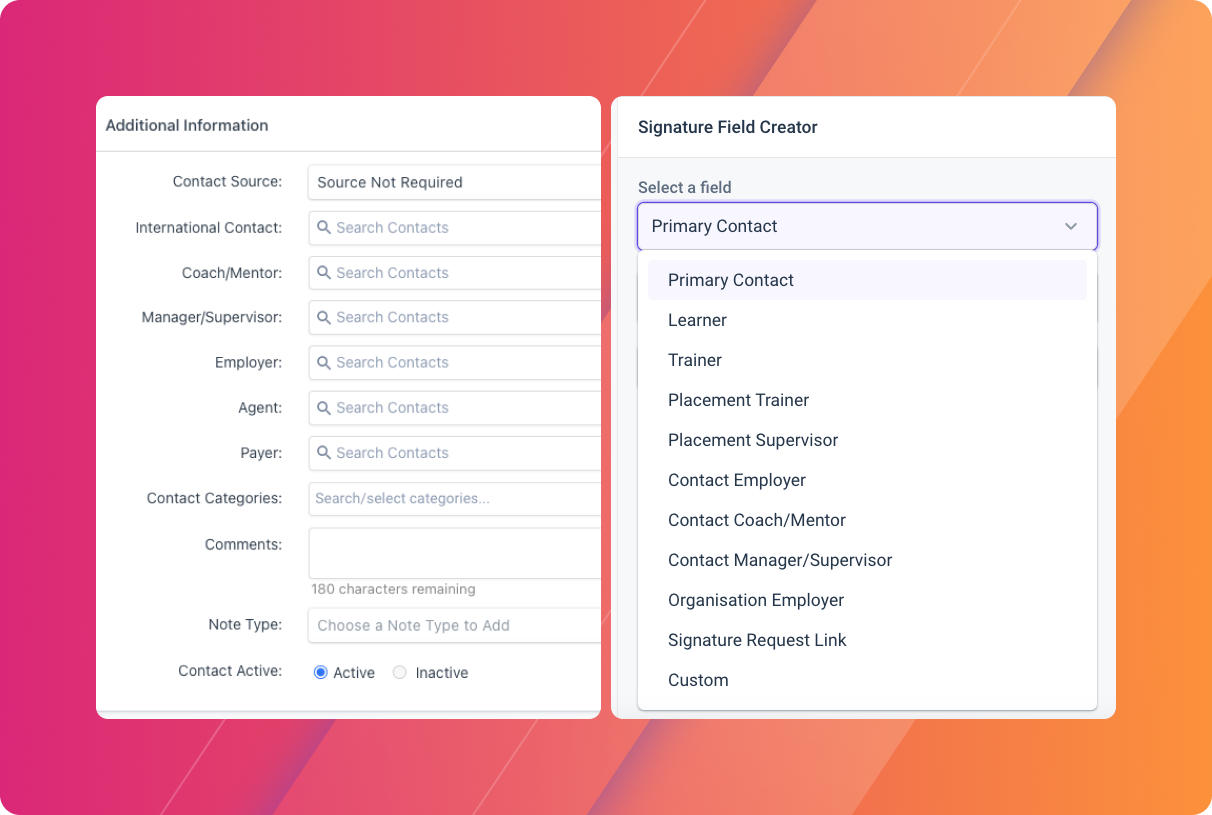Viewport: 1212px width, 815px height.
Task: Select the search icon beside Manager/Supervisor
Action: 324,317
